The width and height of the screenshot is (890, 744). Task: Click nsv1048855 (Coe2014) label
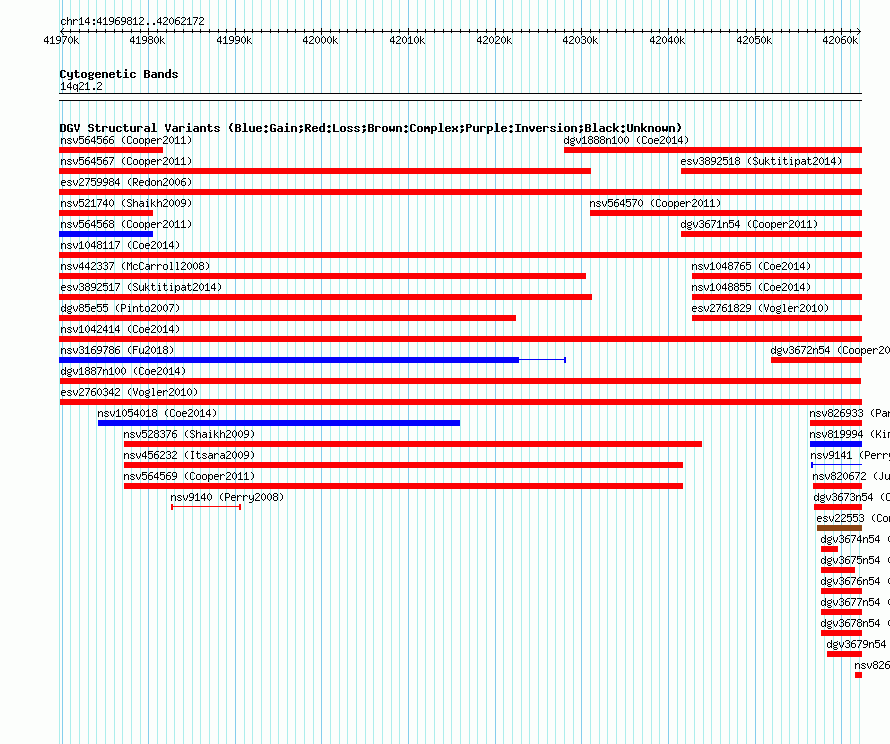(x=751, y=287)
